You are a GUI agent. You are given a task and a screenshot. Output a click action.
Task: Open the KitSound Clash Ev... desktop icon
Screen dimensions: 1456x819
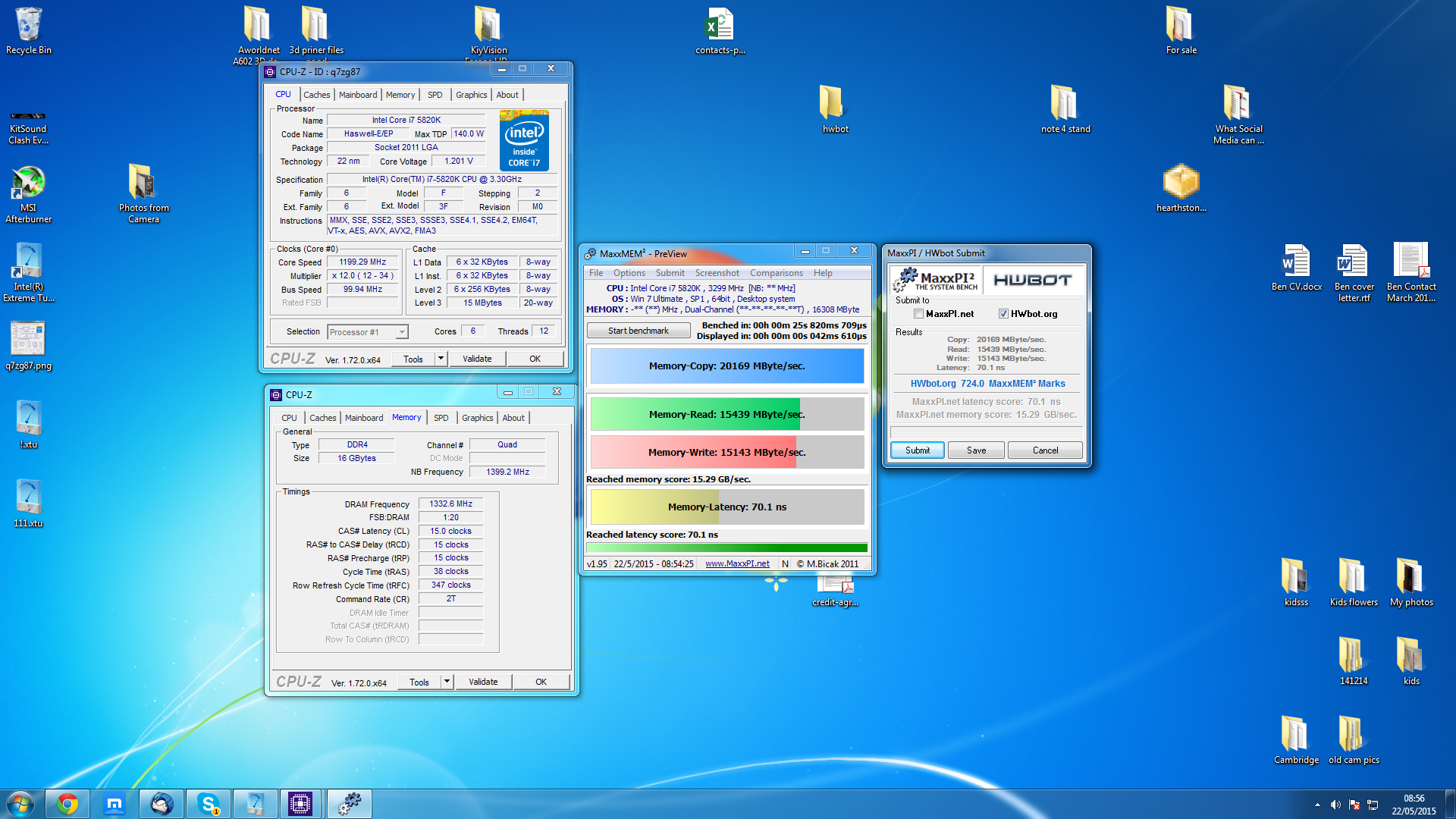click(28, 127)
